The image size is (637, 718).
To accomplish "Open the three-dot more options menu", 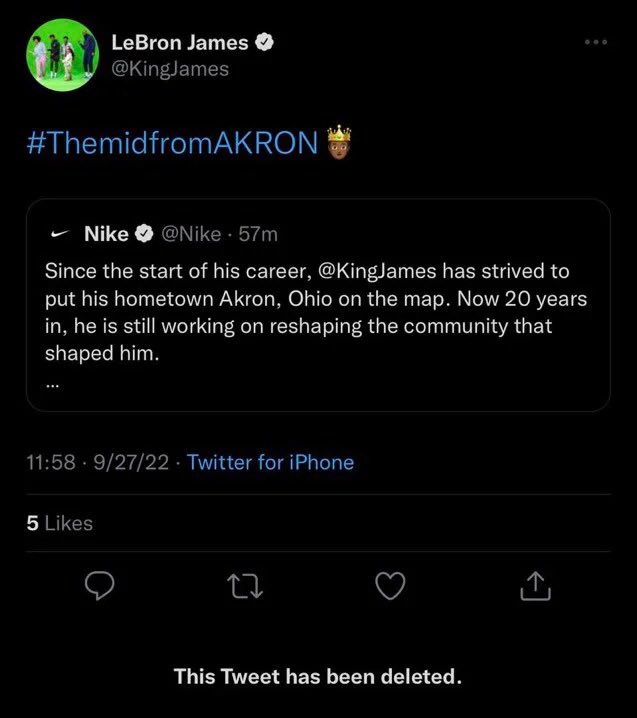I will coord(596,42).
